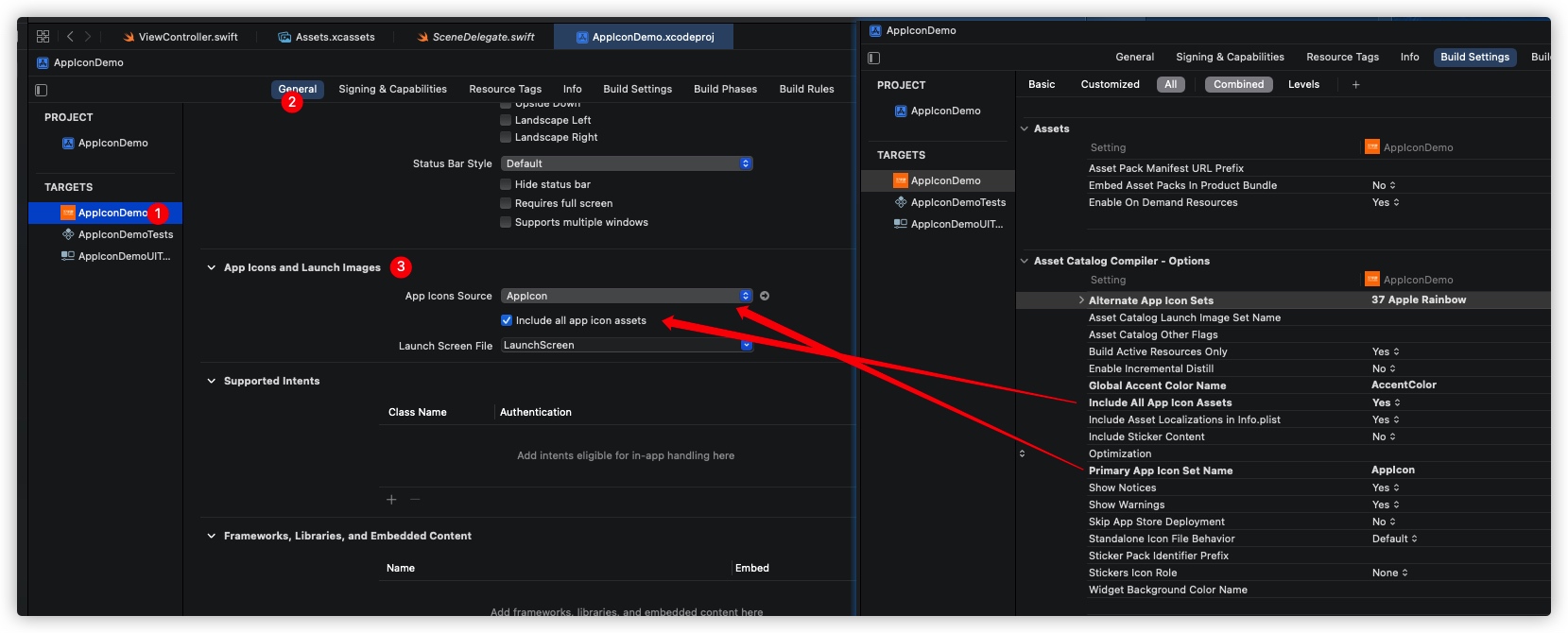This screenshot has width=1568, height=633.
Task: Open the related items grid icon
Action: click(x=43, y=37)
